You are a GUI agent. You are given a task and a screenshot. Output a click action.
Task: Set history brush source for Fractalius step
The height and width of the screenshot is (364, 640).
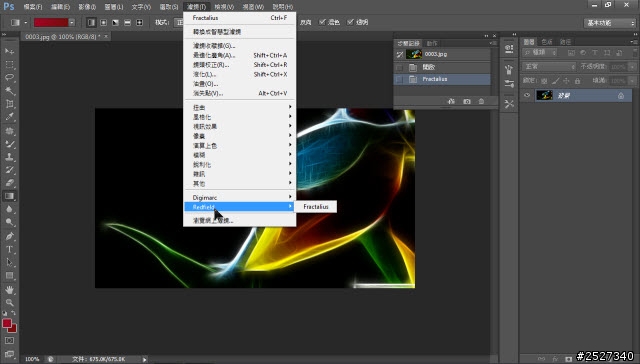coord(400,79)
